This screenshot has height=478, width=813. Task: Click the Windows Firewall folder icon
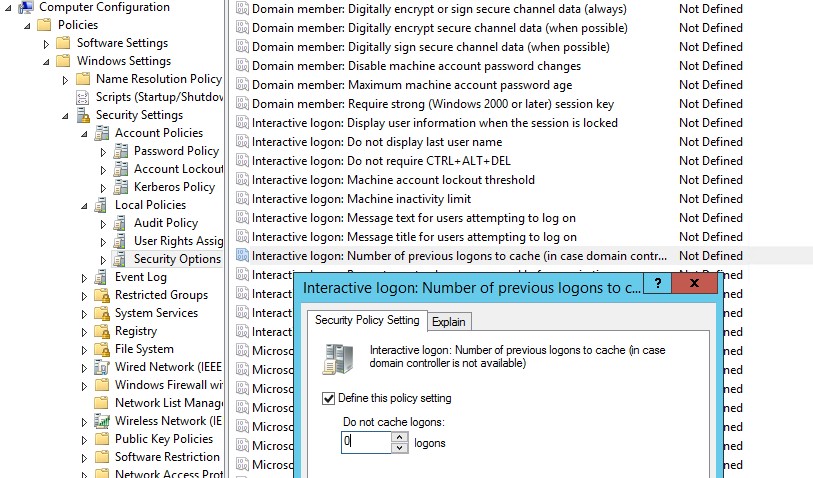coord(101,385)
